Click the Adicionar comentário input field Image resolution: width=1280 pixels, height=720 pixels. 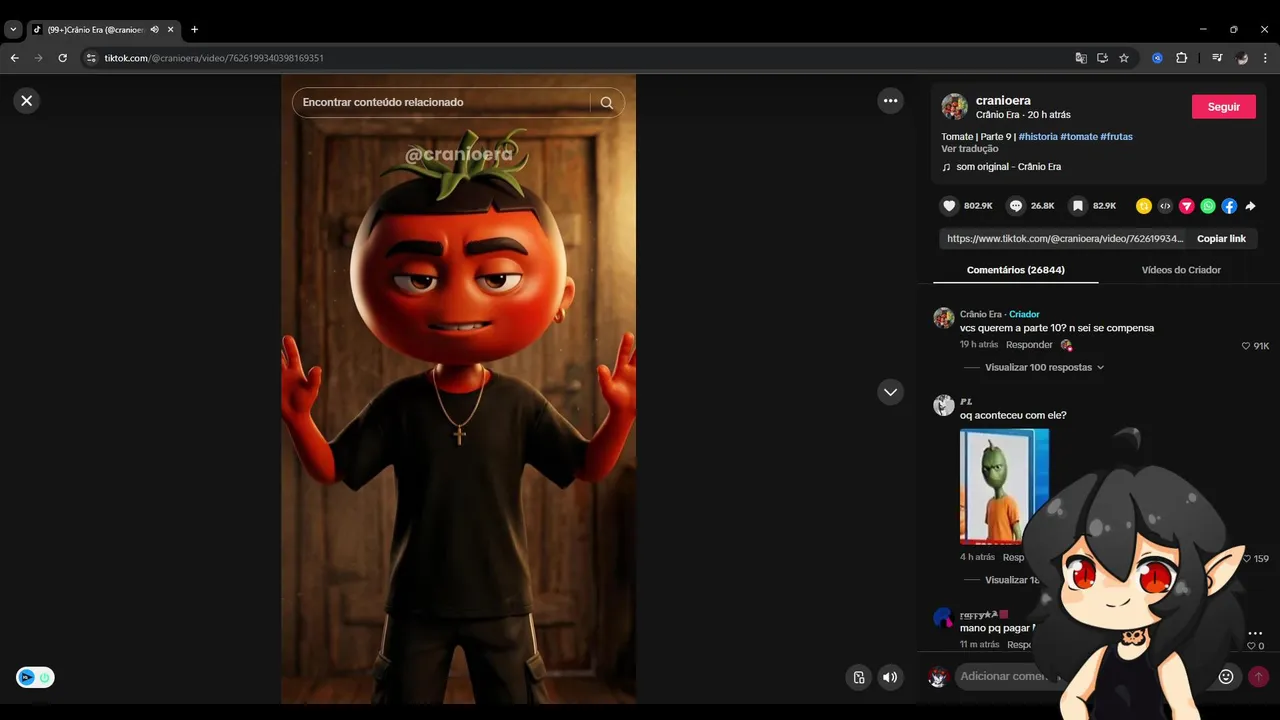[x=1085, y=677]
